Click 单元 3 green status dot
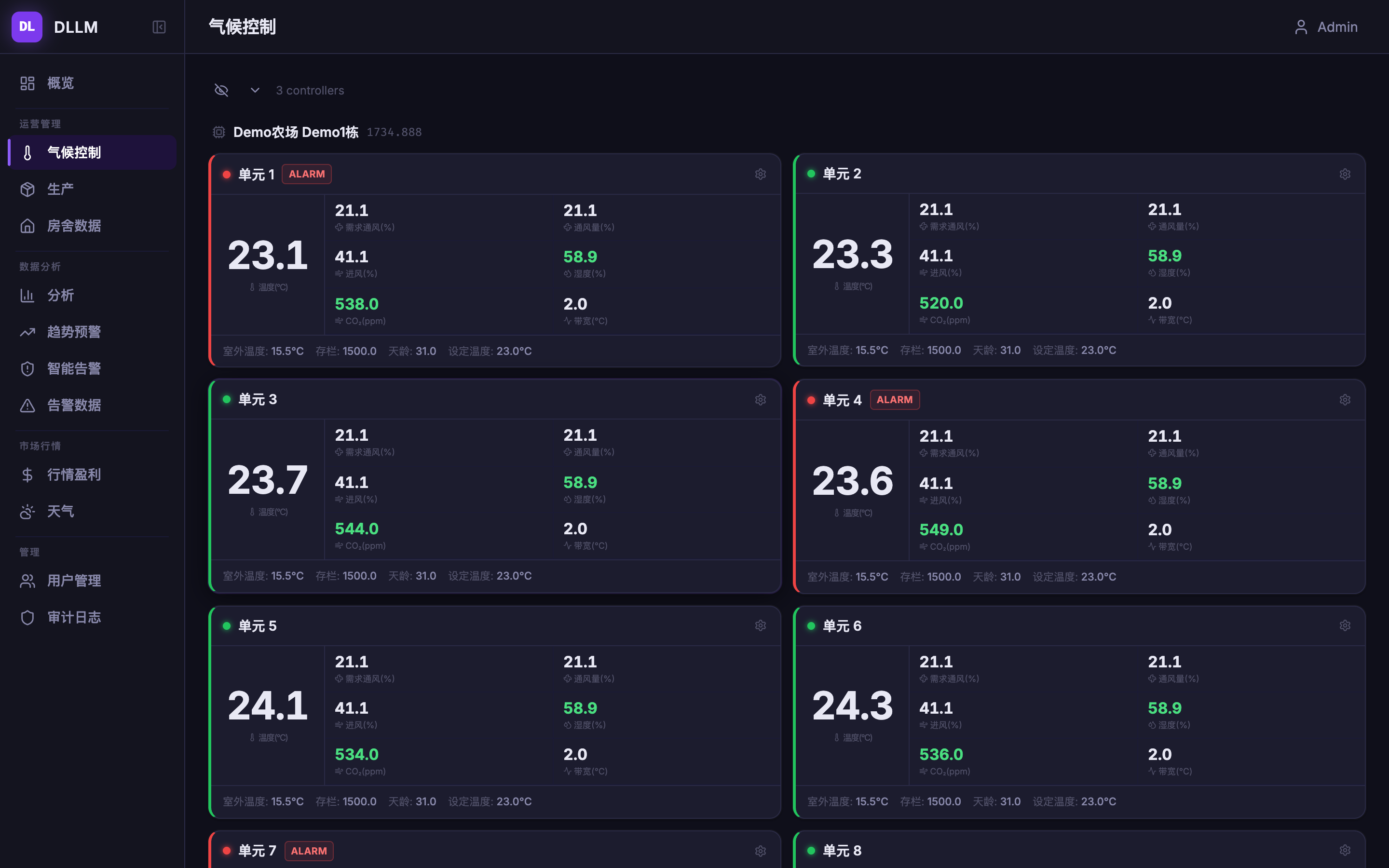Image resolution: width=1389 pixels, height=868 pixels. tap(227, 399)
